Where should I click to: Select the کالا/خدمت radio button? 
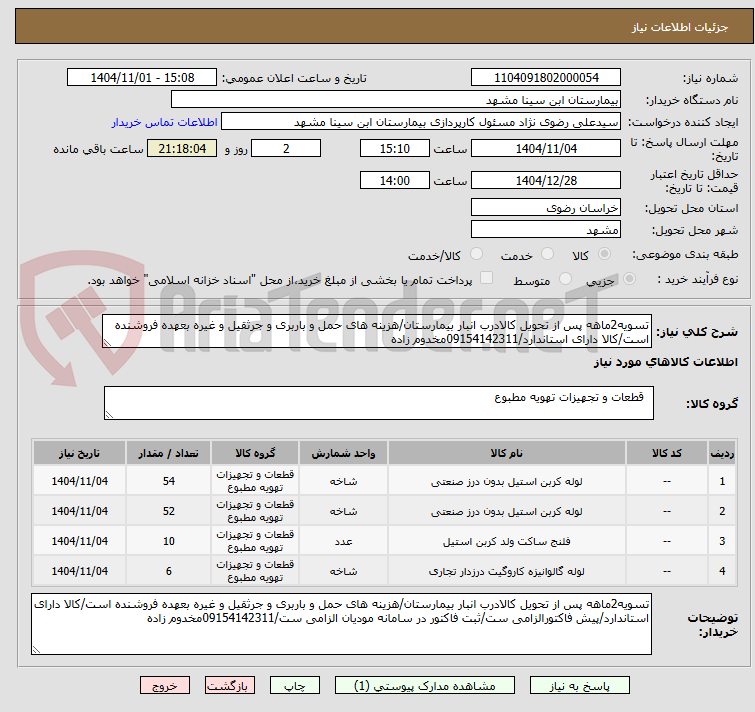[476, 254]
